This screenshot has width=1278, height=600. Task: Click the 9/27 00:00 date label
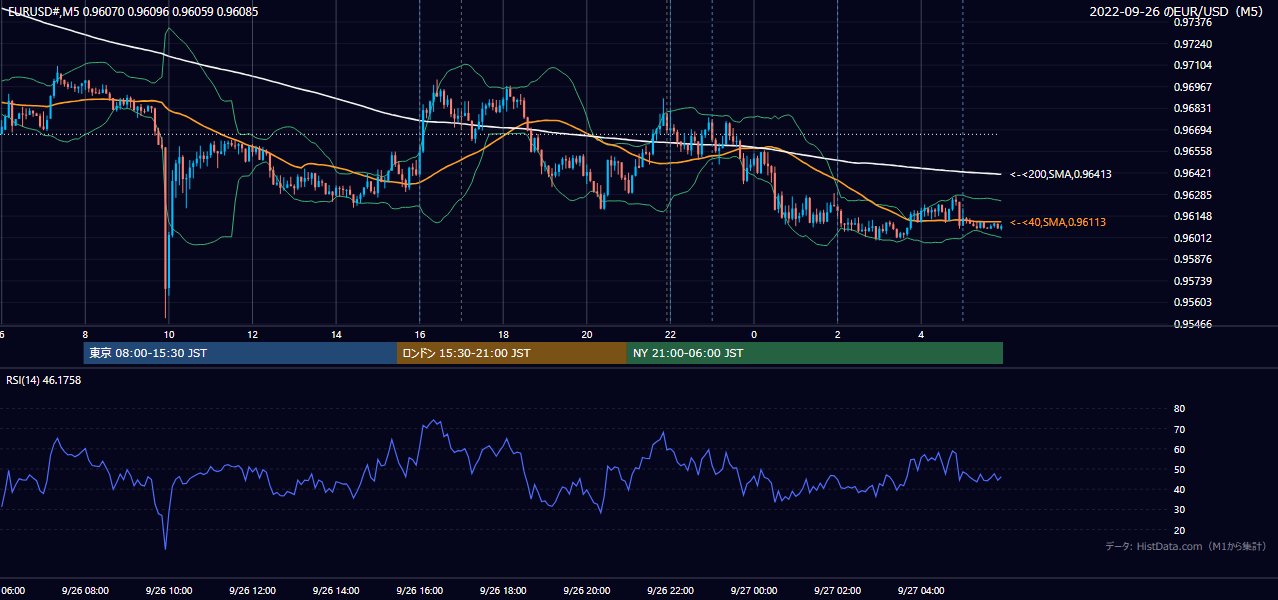[754, 591]
